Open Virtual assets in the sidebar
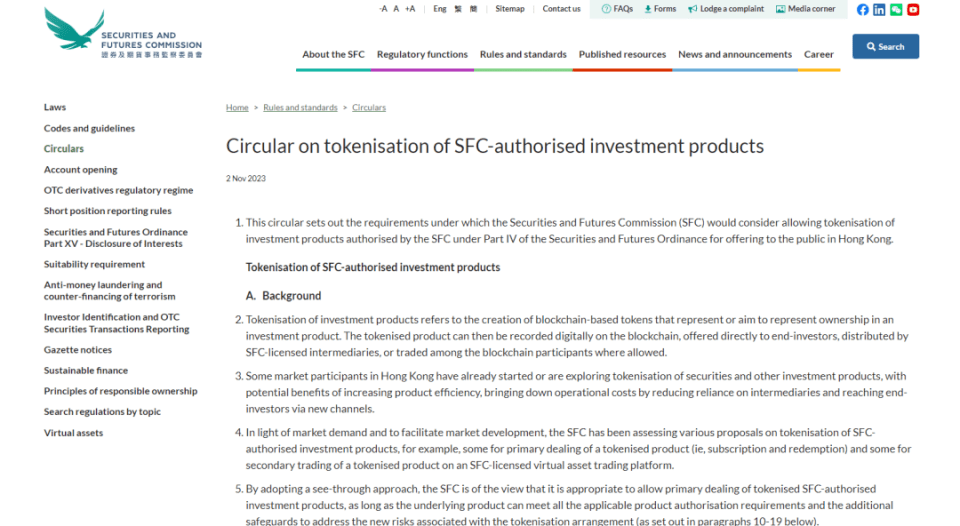The image size is (960, 526). 73,433
